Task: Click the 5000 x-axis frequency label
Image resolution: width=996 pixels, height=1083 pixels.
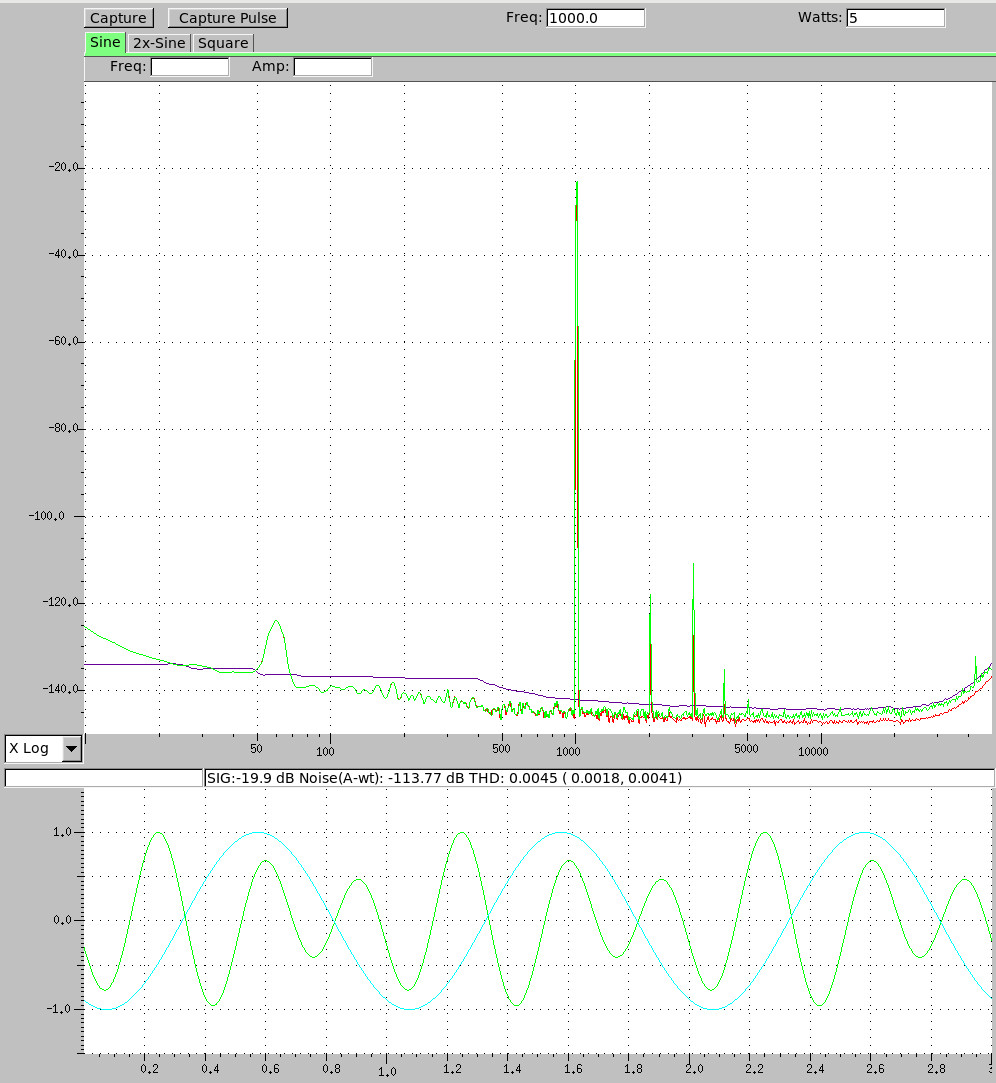Action: tap(746, 749)
